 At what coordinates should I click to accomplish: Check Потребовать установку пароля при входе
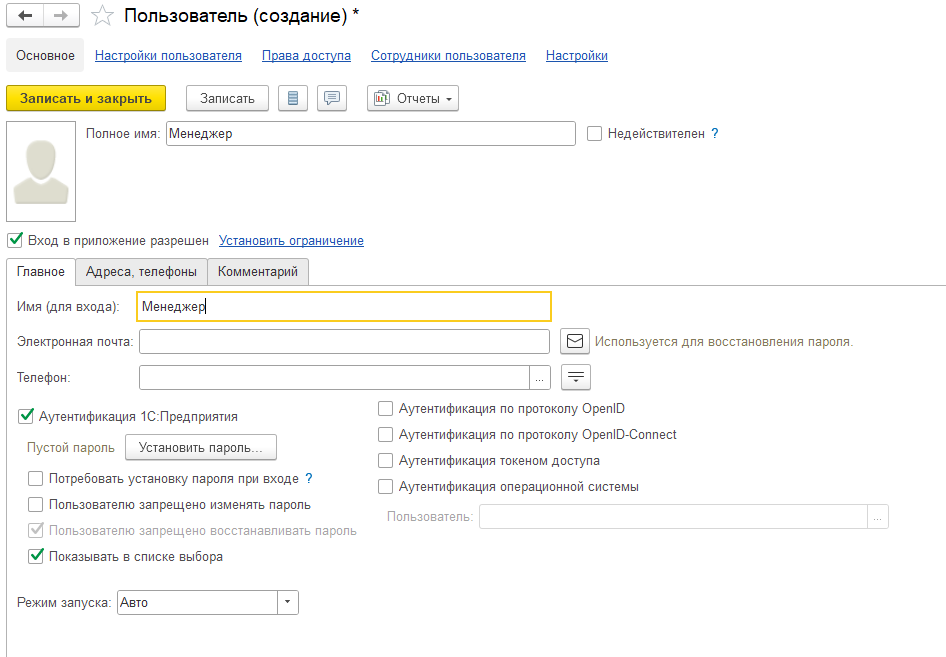(x=36, y=478)
